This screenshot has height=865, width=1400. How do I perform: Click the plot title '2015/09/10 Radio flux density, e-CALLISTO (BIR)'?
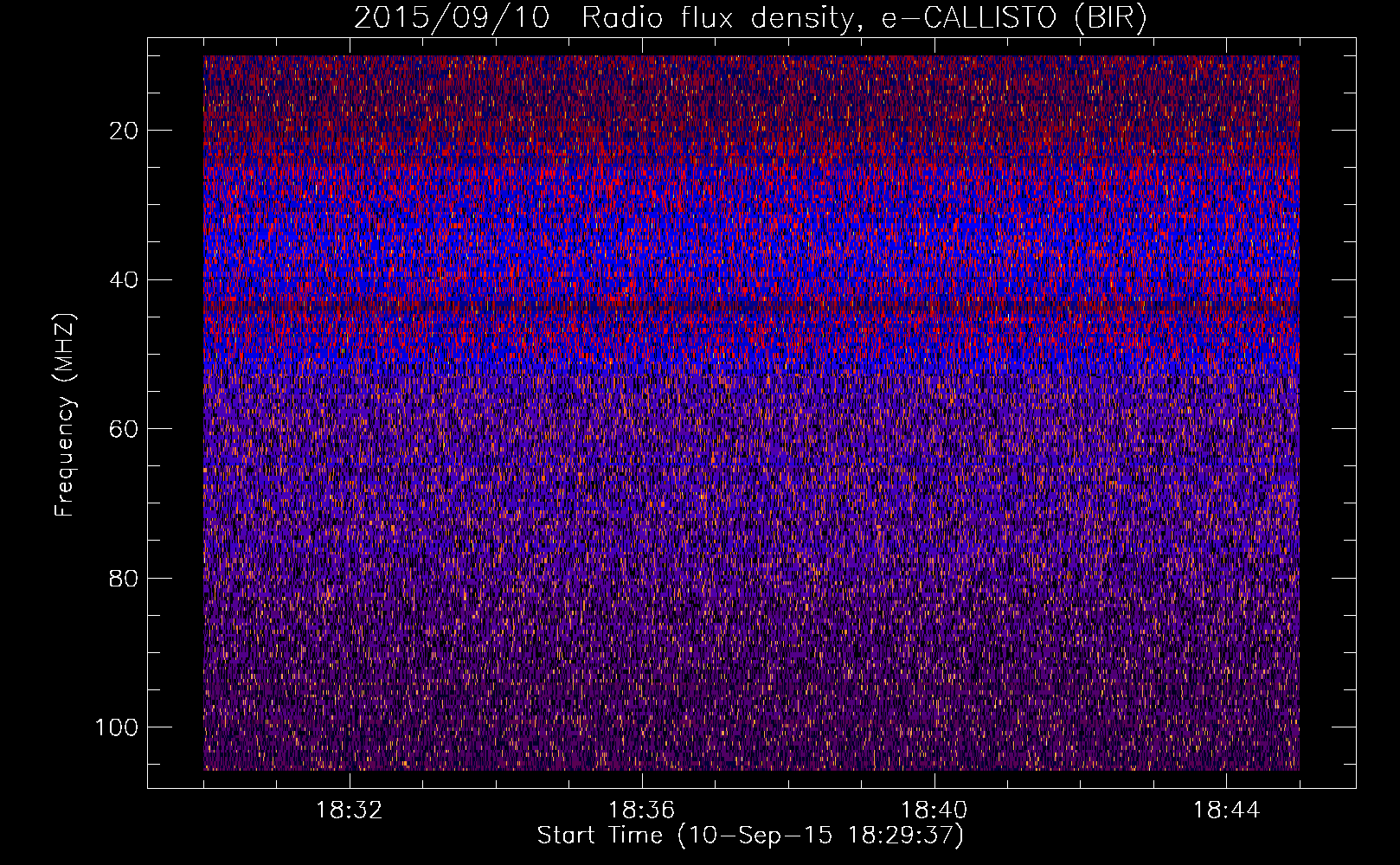tap(750, 19)
